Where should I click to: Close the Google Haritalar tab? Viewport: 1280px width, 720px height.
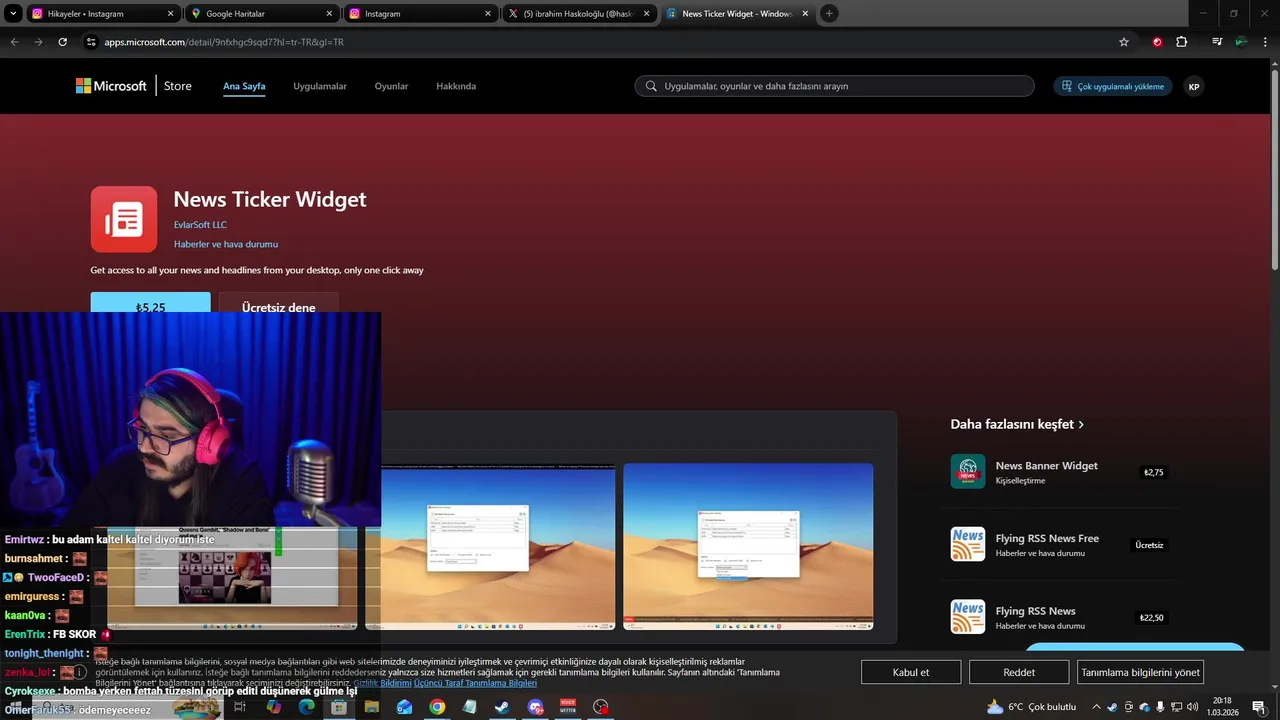[329, 14]
